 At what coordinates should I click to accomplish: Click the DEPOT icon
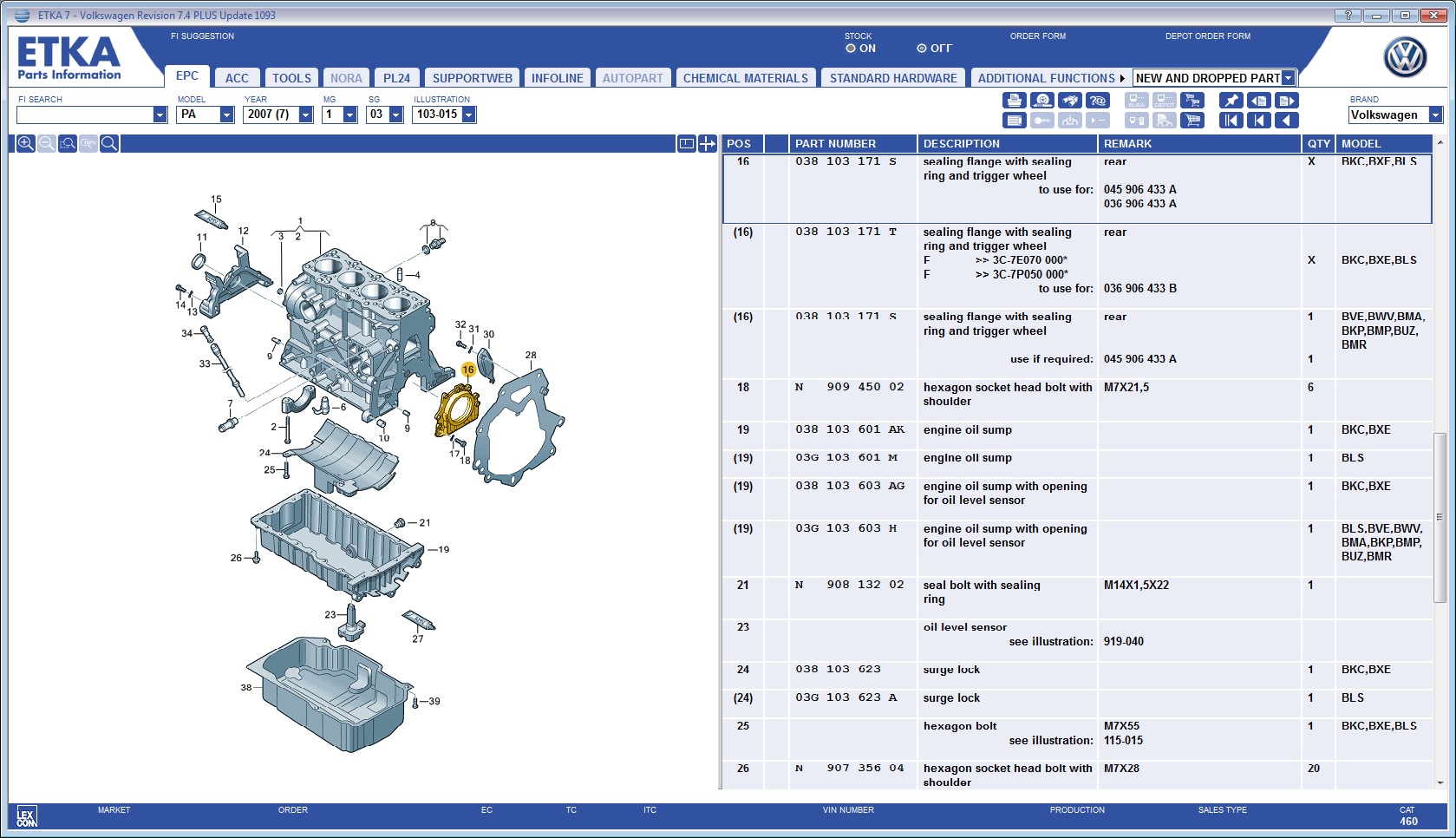click(x=1165, y=101)
